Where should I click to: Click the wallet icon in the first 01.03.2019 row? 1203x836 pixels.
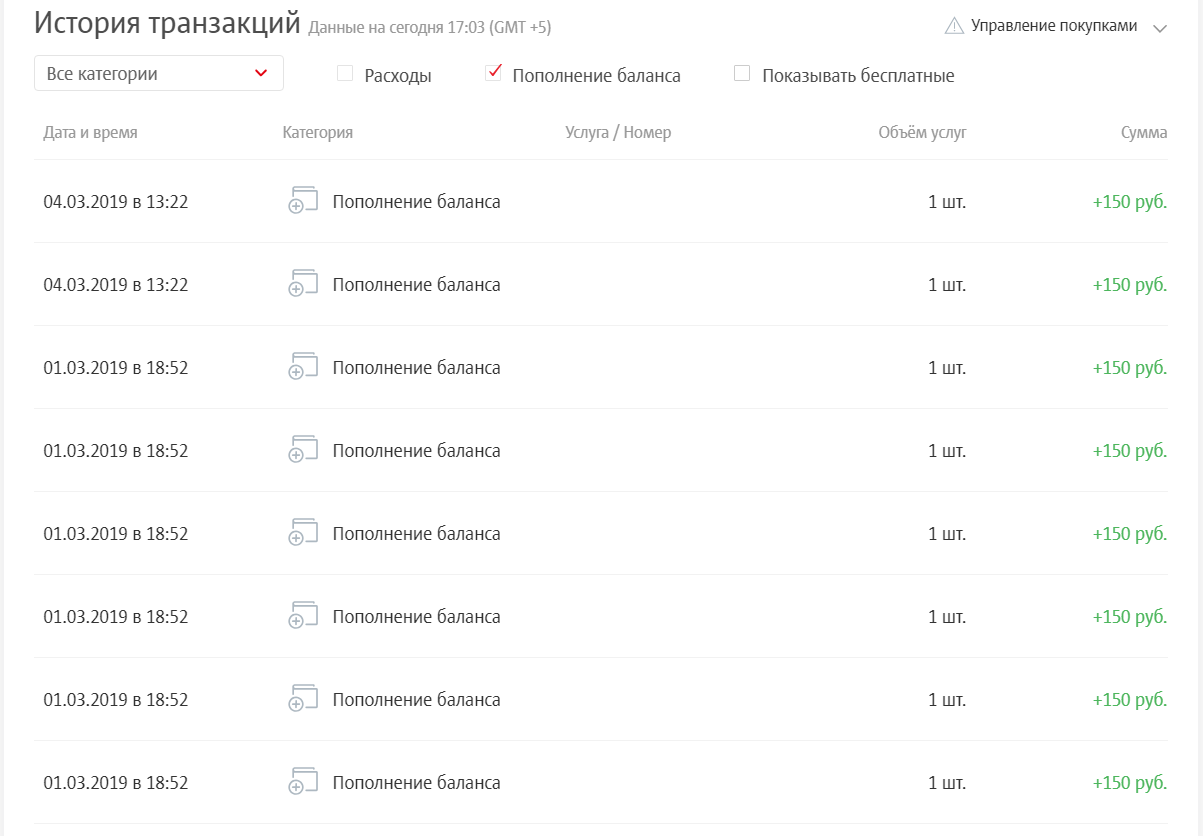303,367
